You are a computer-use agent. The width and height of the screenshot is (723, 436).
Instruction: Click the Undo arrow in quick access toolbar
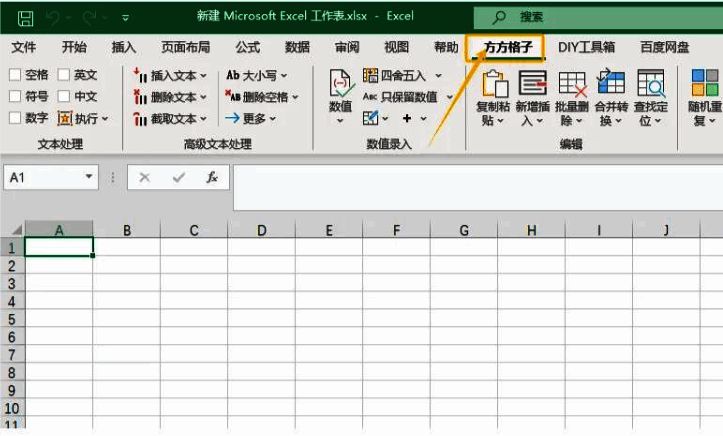(x=53, y=18)
